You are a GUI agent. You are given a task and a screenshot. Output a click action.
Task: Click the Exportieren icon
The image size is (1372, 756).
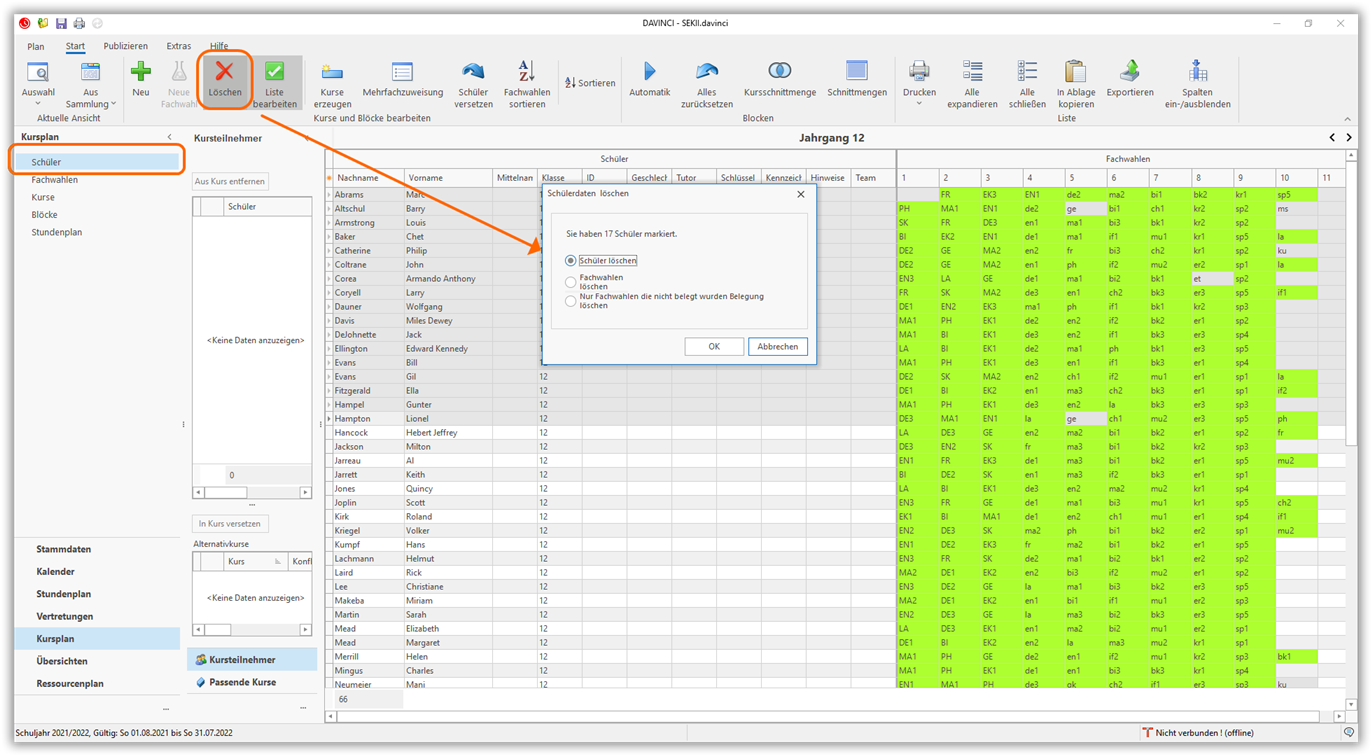click(1129, 72)
